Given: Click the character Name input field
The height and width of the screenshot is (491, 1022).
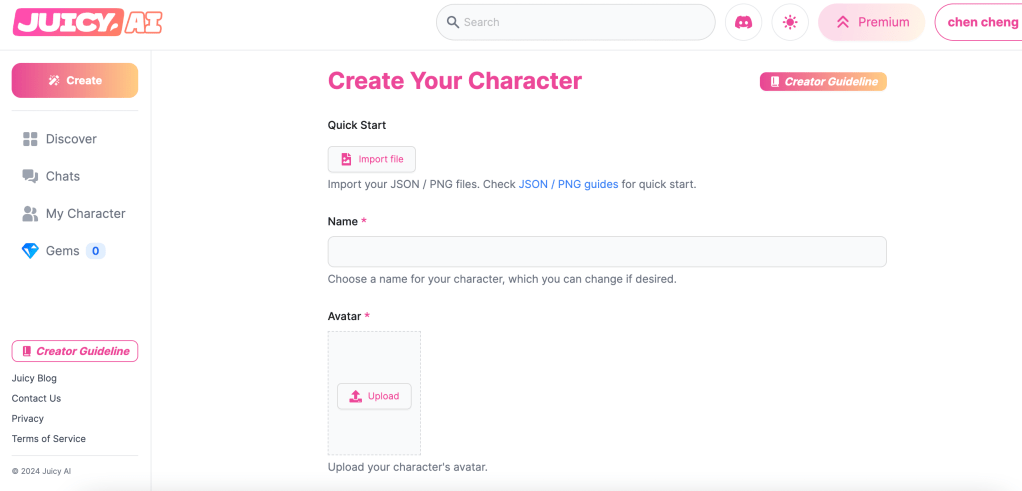Looking at the screenshot, I should pyautogui.click(x=607, y=251).
